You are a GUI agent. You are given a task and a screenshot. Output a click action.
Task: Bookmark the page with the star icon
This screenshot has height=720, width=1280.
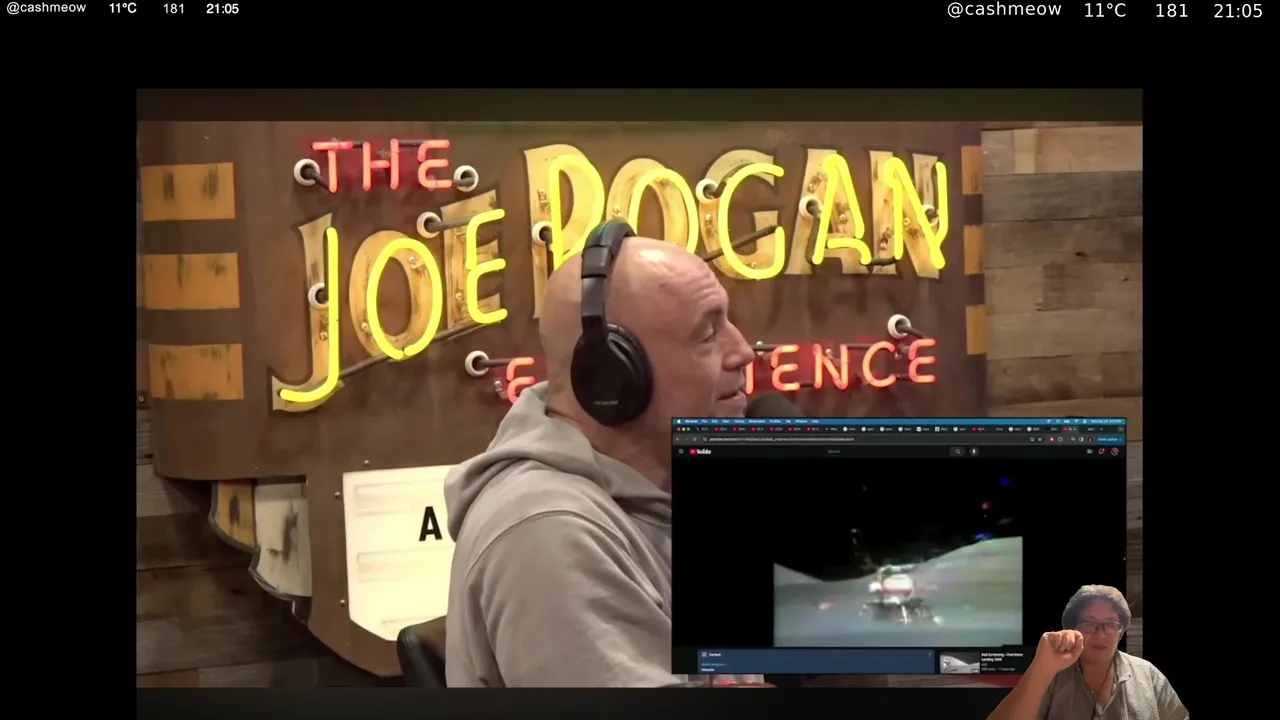pyautogui.click(x=1040, y=439)
